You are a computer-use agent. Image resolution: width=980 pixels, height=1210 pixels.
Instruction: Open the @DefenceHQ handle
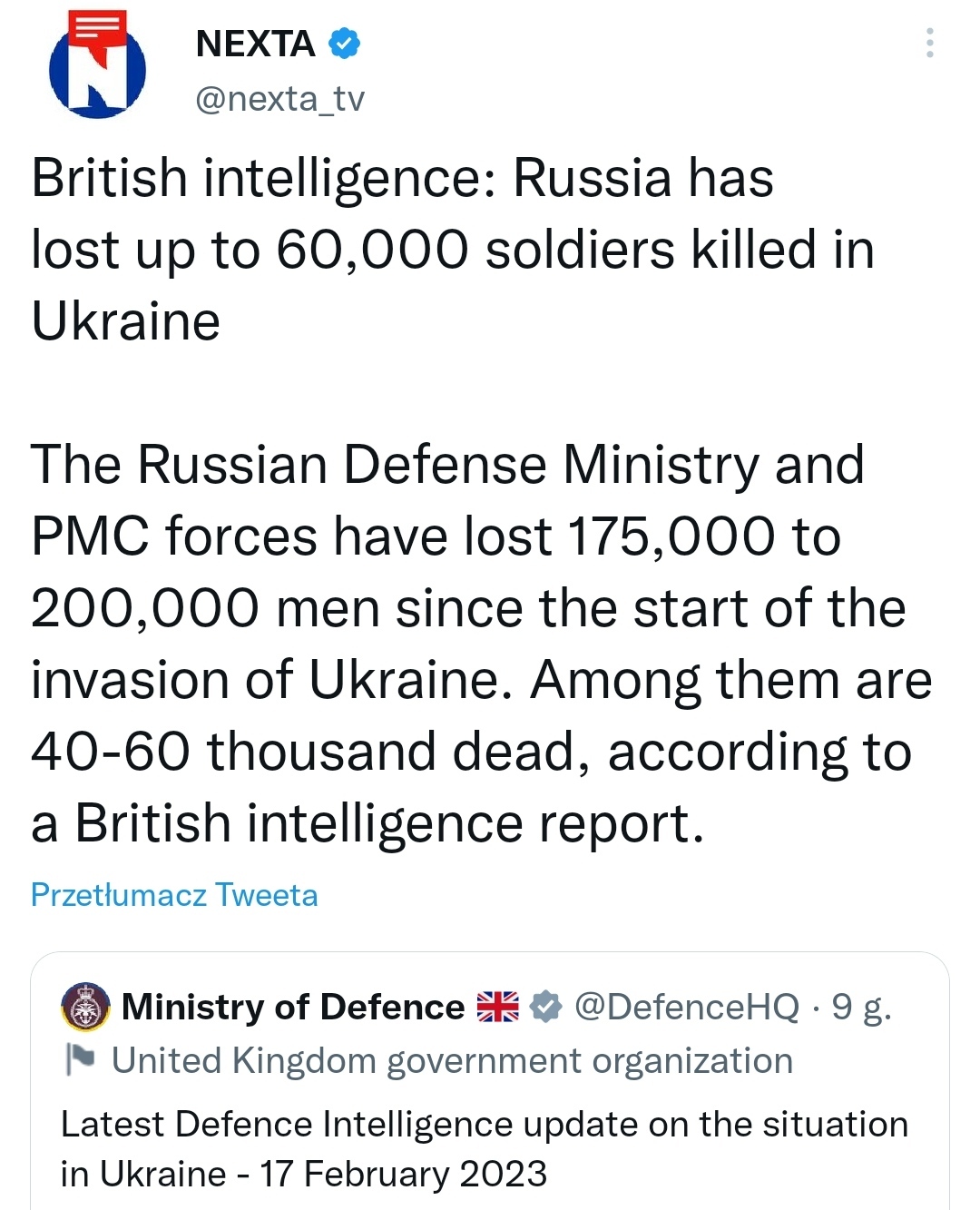coord(687,1007)
